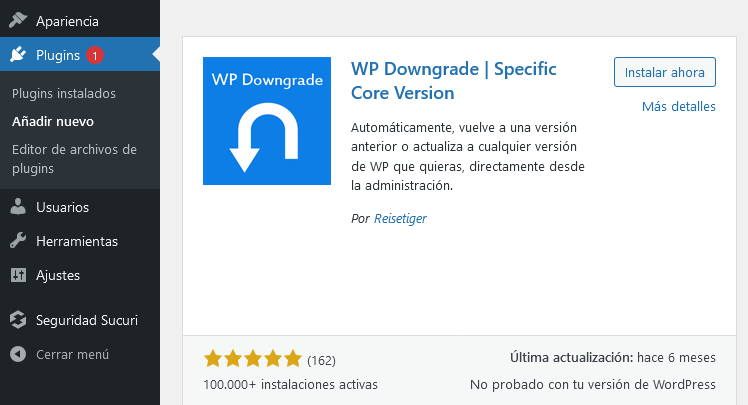Image resolution: width=748 pixels, height=405 pixels.
Task: Click the Reisetiger author link
Action: 400,218
